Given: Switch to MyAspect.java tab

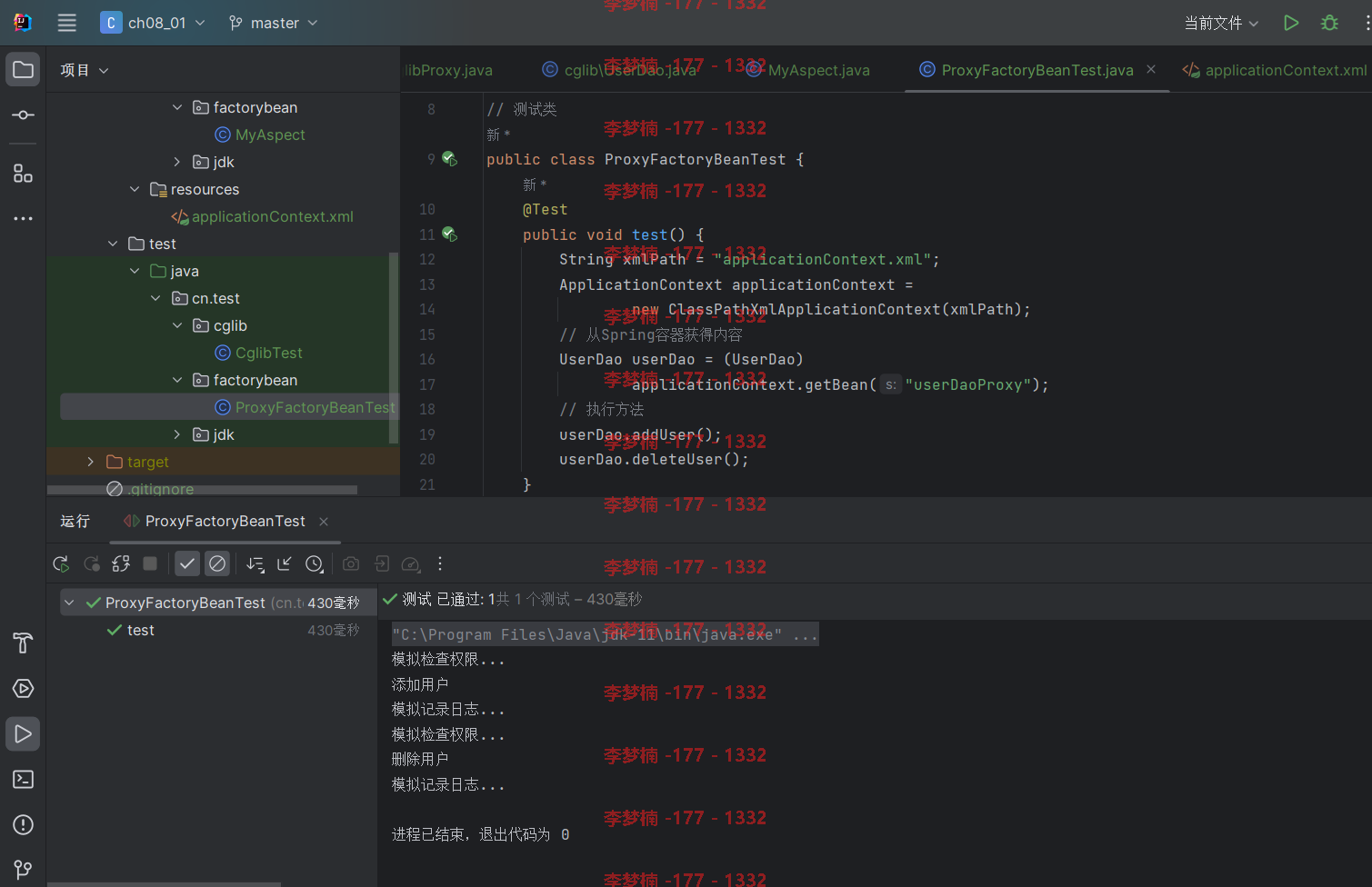Looking at the screenshot, I should [x=808, y=70].
